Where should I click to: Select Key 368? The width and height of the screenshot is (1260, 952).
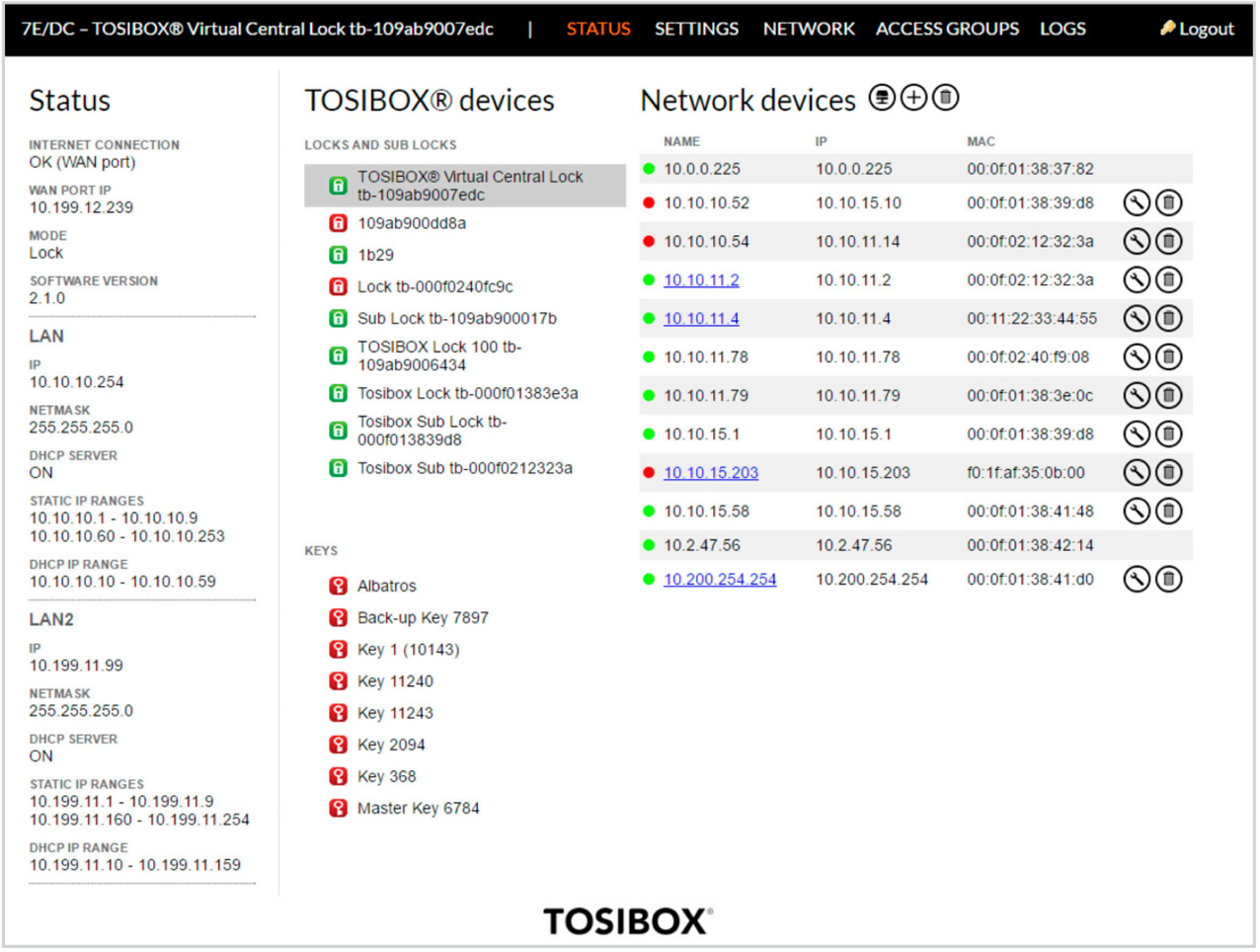[x=387, y=776]
